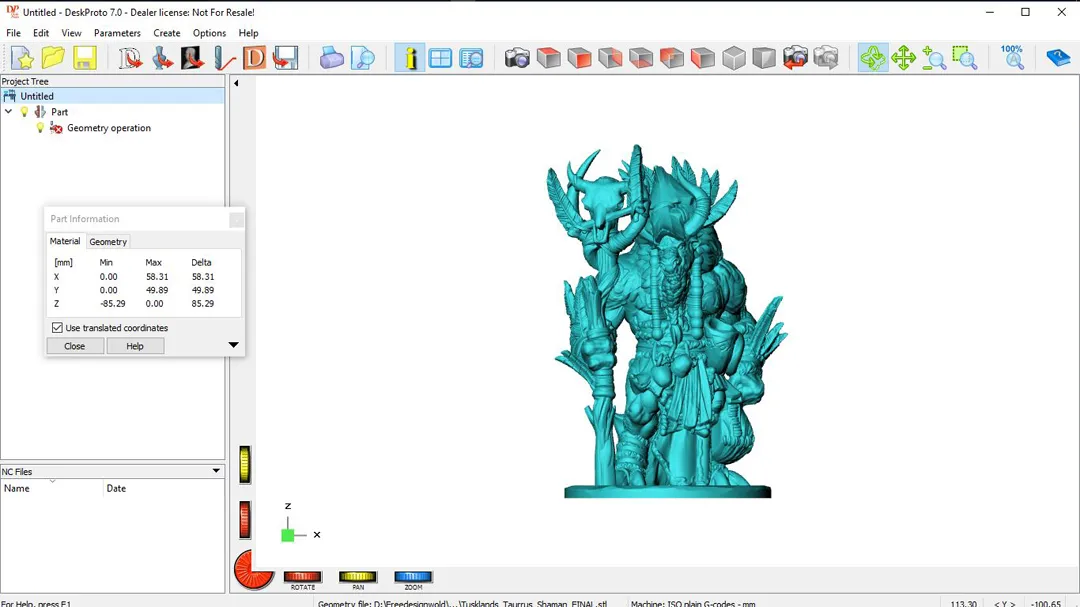This screenshot has width=1080, height=607.
Task: Click the load geometry icon (blue vase with arrow)
Action: pyautogui.click(x=161, y=58)
